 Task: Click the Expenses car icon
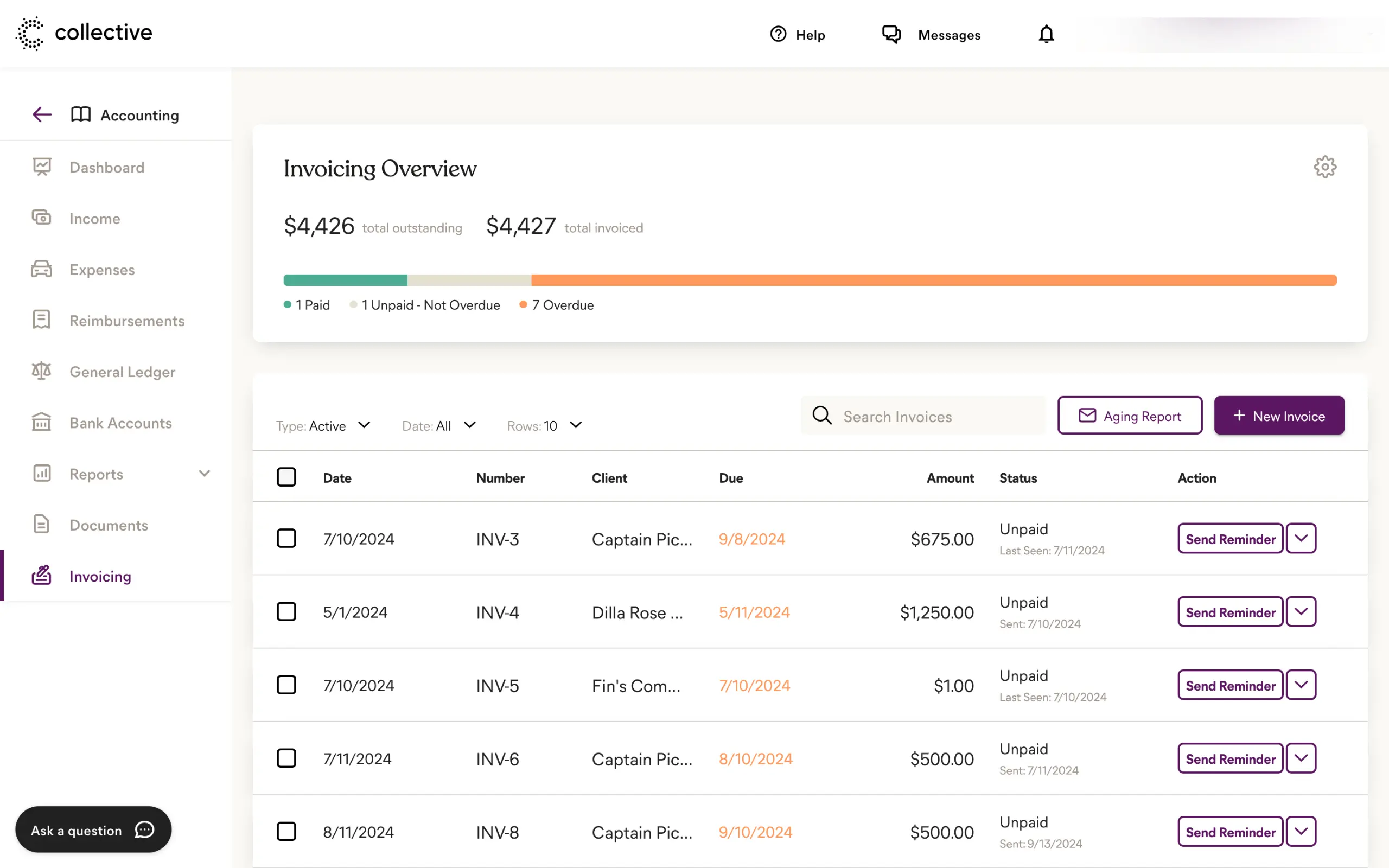(41, 268)
